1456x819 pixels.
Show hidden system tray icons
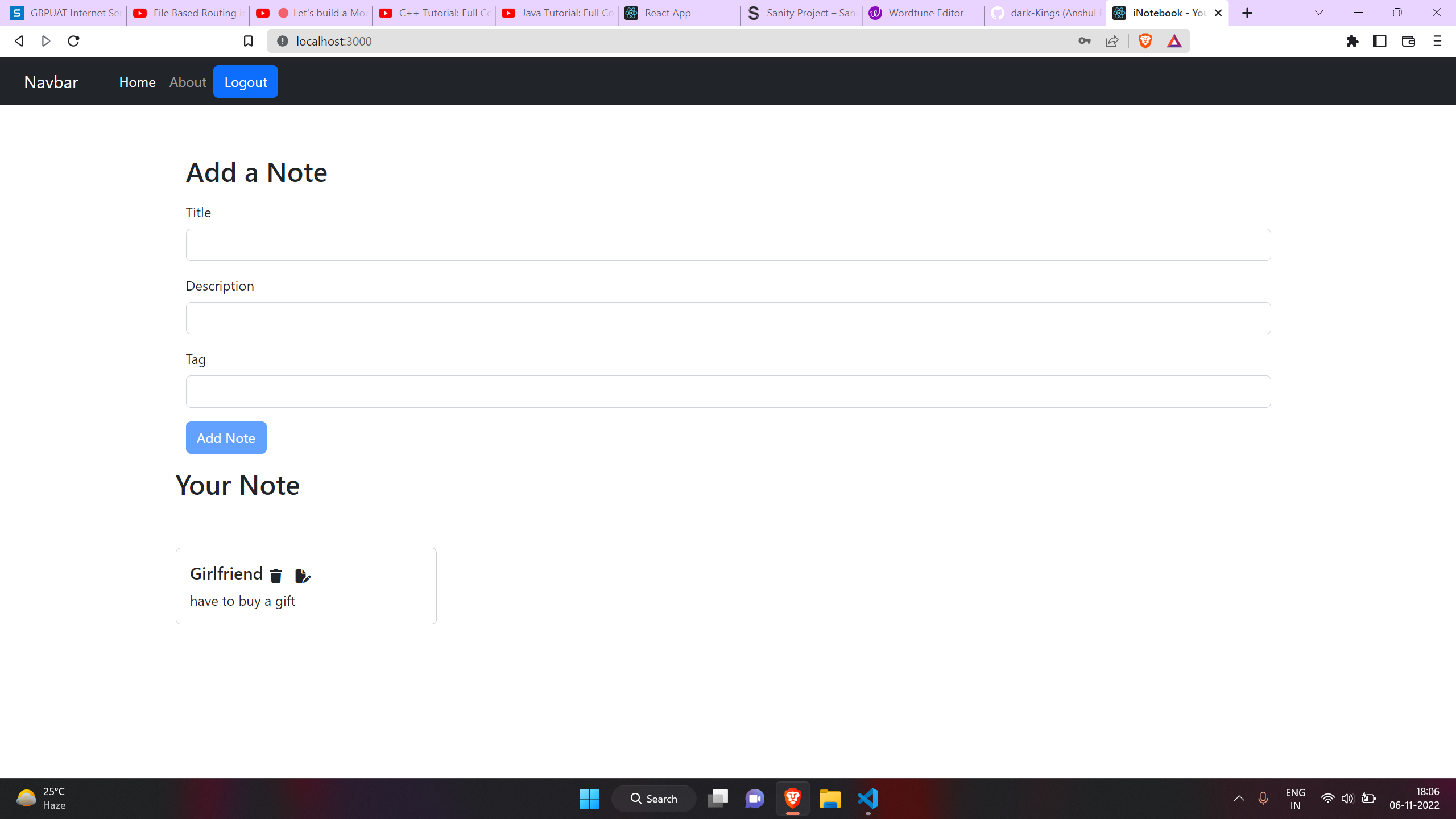click(1239, 799)
